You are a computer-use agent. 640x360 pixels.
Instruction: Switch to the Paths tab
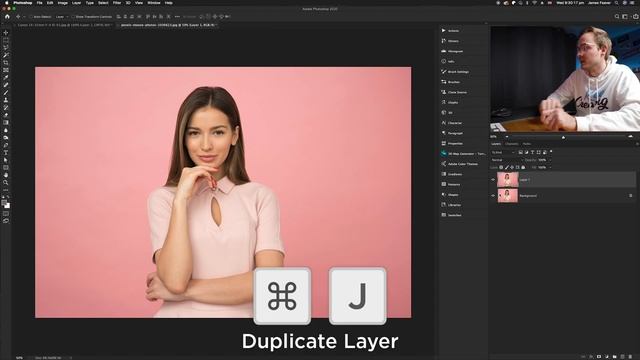pos(527,144)
